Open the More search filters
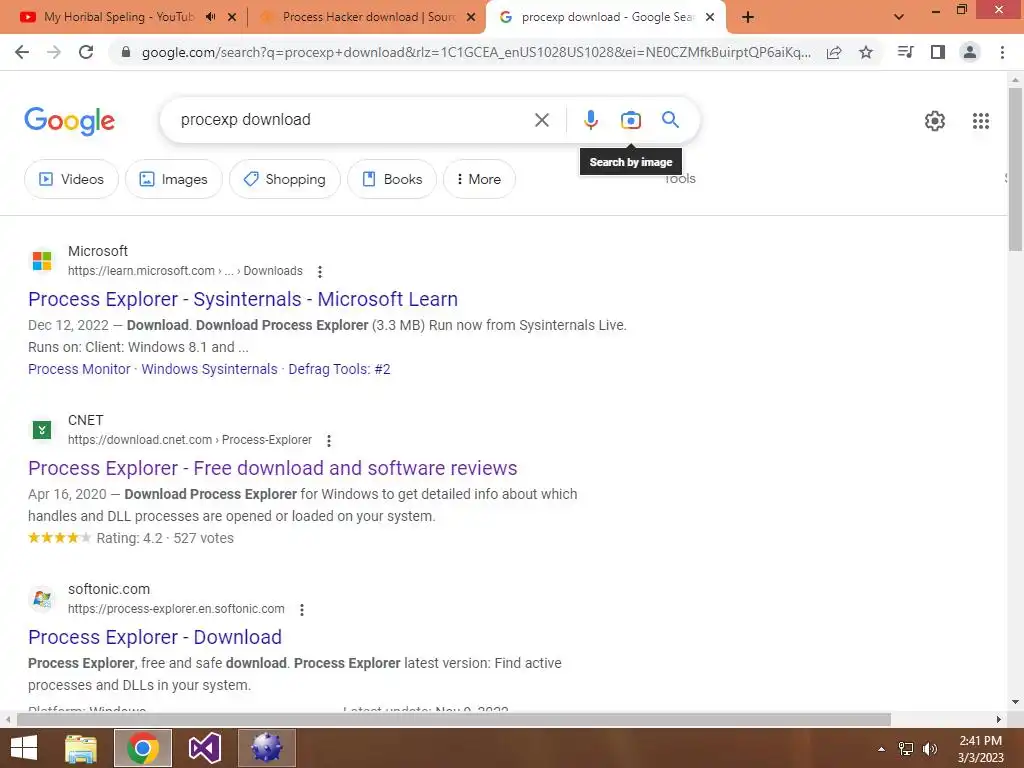 click(479, 179)
